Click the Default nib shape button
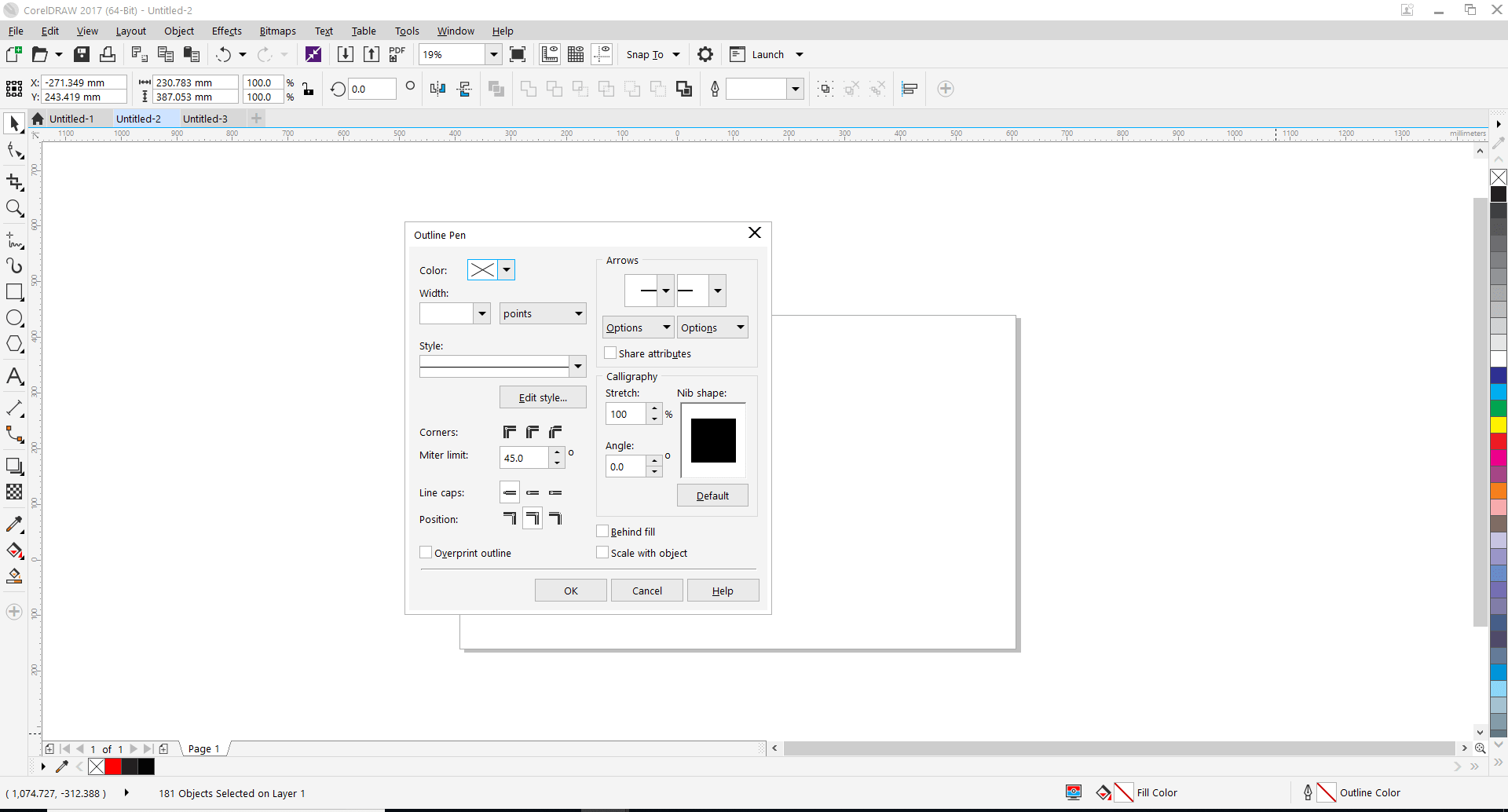 pyautogui.click(x=712, y=496)
